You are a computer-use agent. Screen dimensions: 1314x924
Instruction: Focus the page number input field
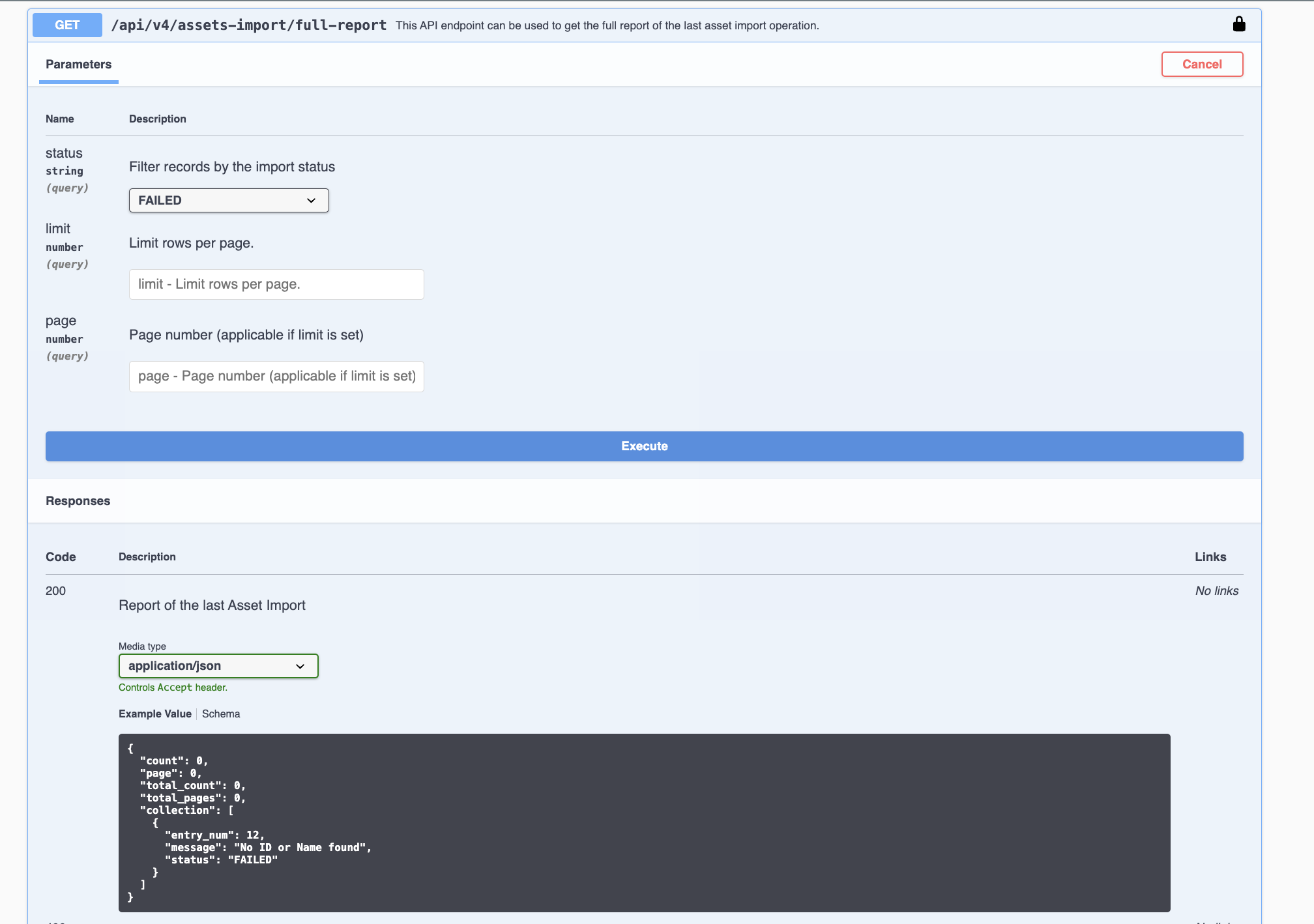coord(276,377)
